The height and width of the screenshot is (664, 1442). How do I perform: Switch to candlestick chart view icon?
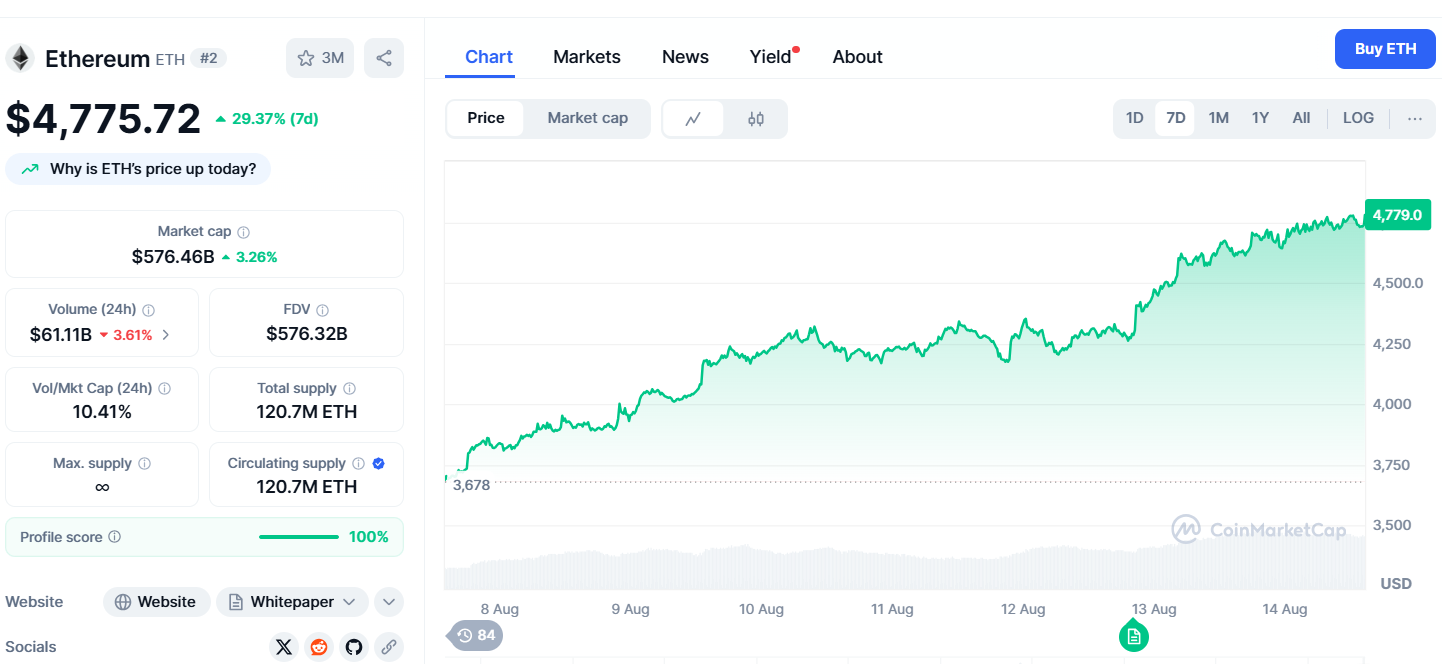tap(756, 119)
